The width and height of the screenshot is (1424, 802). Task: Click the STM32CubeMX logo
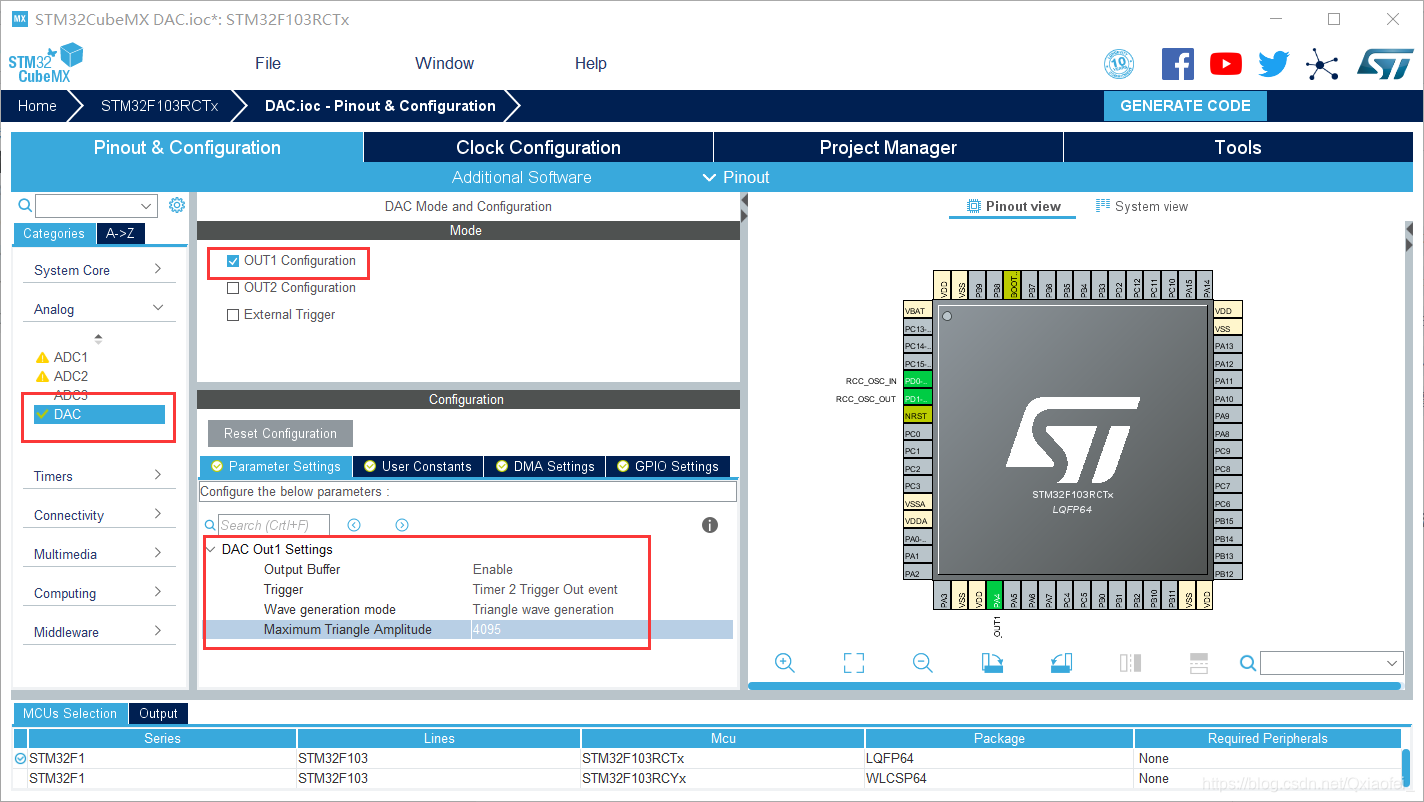tap(45, 63)
